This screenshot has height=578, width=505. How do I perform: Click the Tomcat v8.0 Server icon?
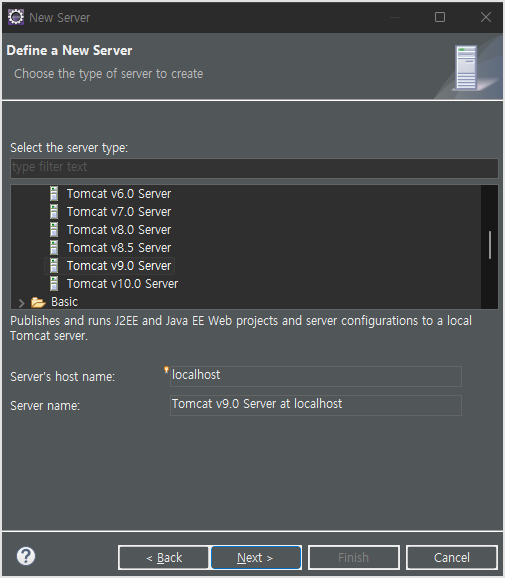point(54,230)
